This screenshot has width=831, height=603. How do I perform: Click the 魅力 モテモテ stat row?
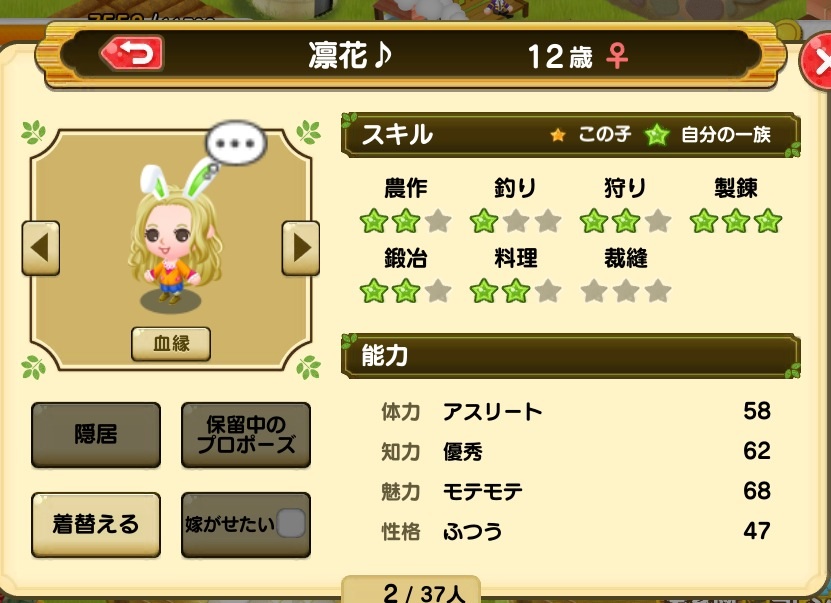[x=576, y=491]
